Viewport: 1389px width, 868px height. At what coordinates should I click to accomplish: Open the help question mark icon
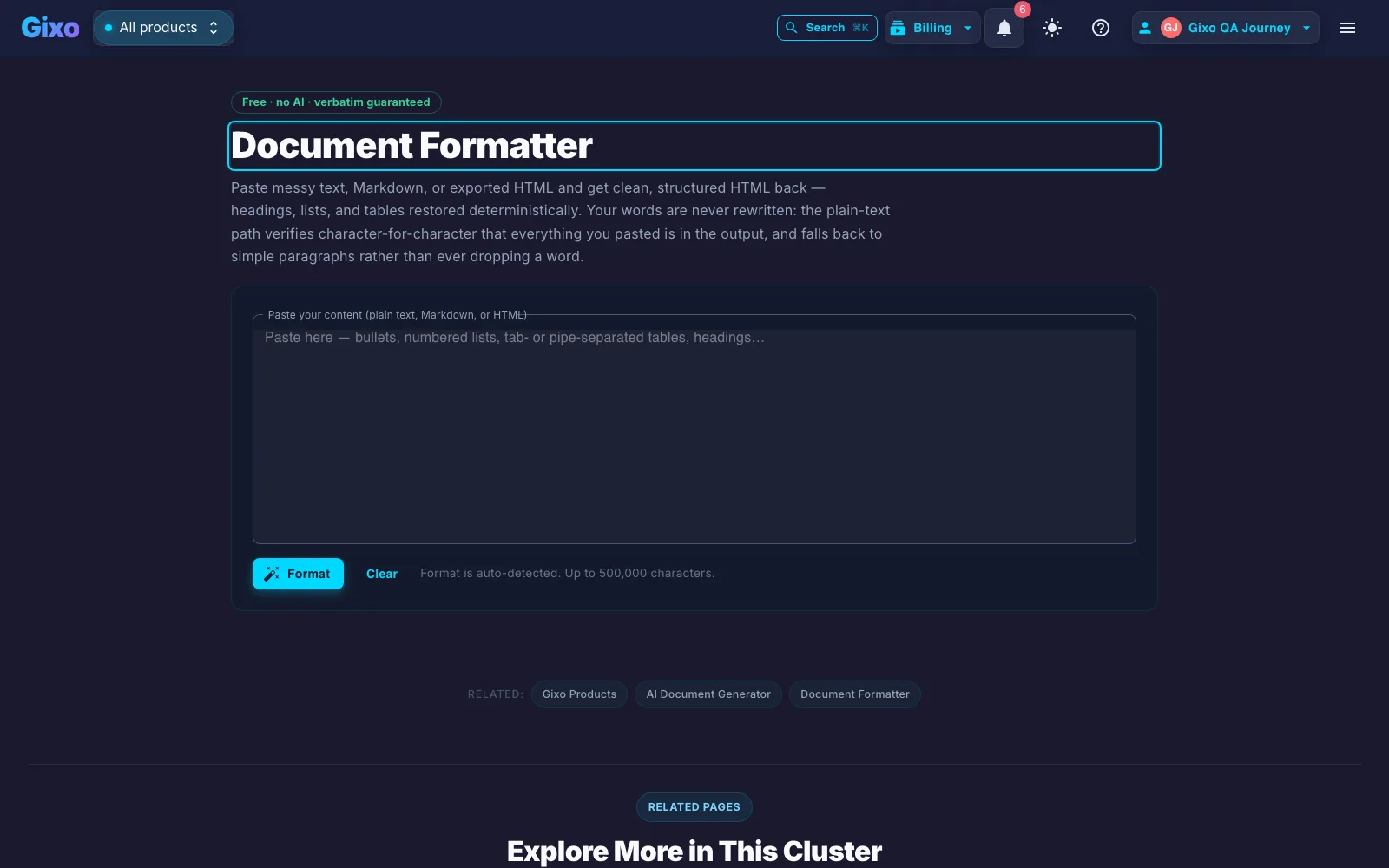coord(1101,28)
